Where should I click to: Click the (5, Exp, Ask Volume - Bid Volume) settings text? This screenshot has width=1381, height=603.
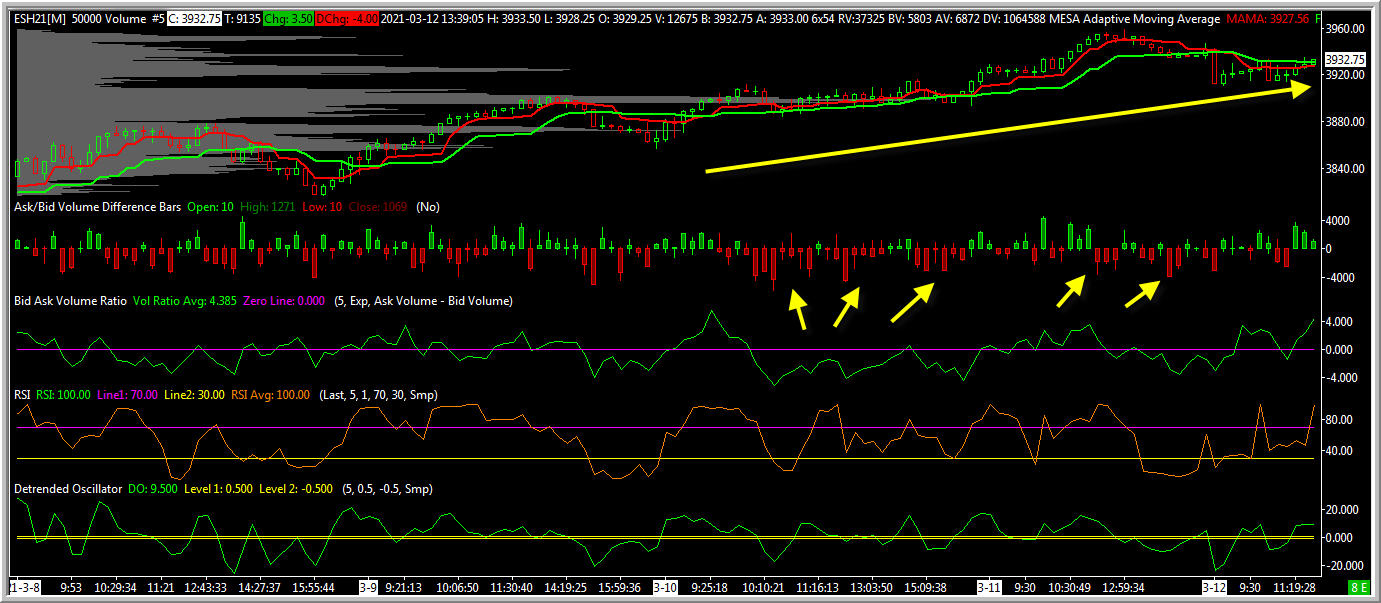click(423, 301)
